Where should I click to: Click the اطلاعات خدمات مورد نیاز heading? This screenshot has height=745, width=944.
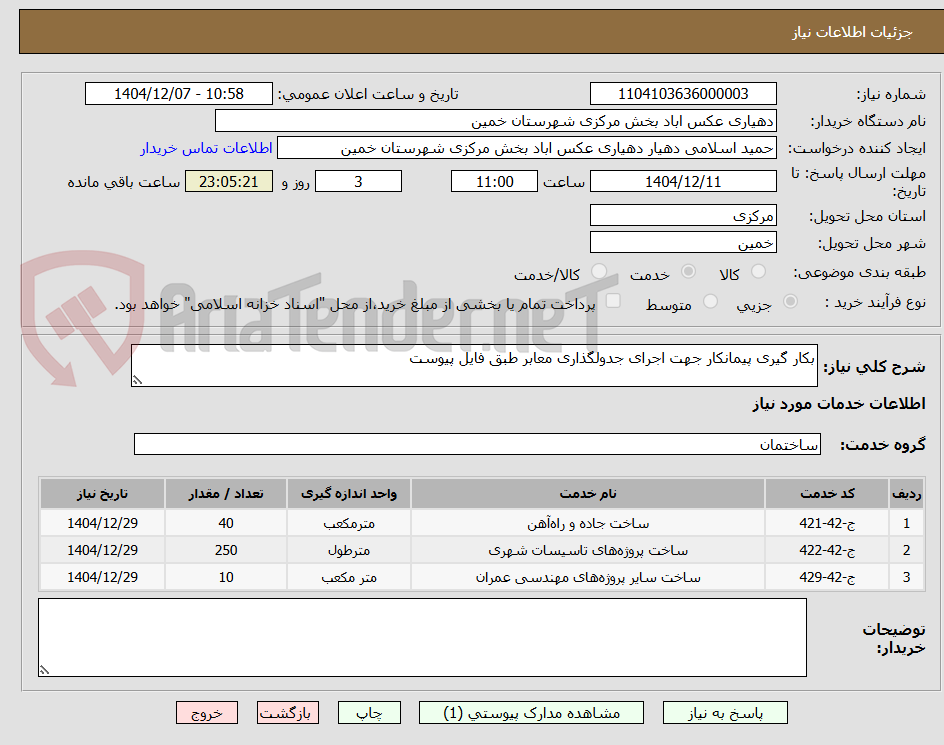coord(839,404)
